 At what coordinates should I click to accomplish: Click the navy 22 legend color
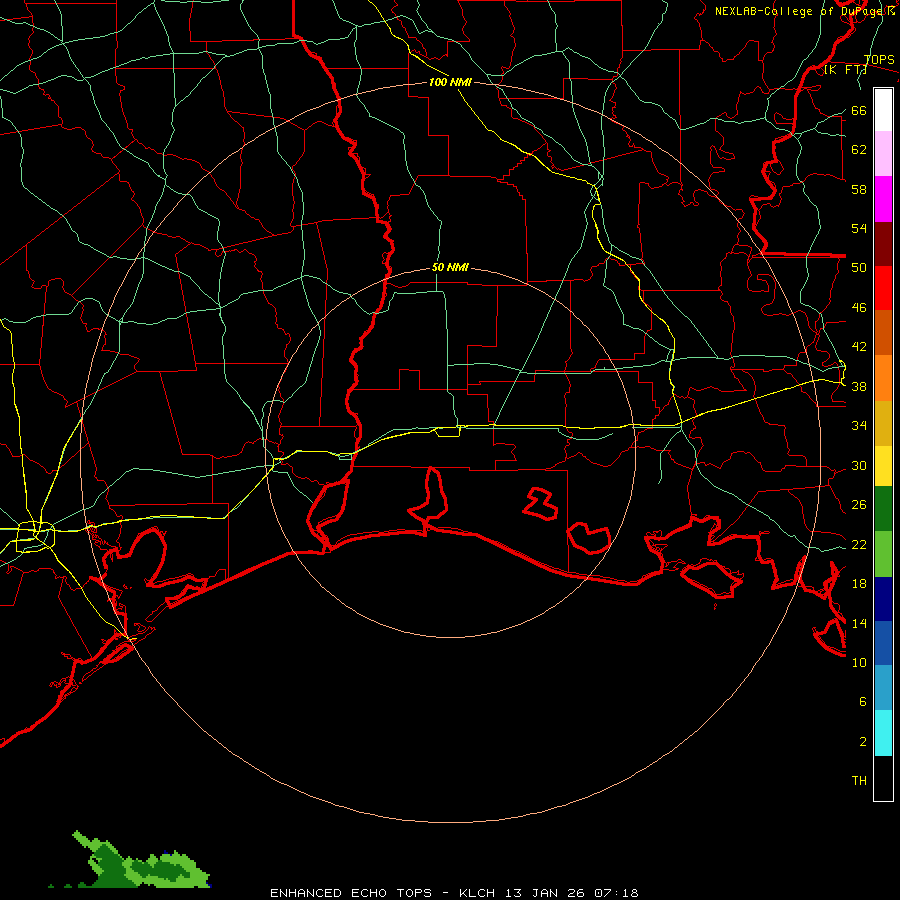point(883,599)
